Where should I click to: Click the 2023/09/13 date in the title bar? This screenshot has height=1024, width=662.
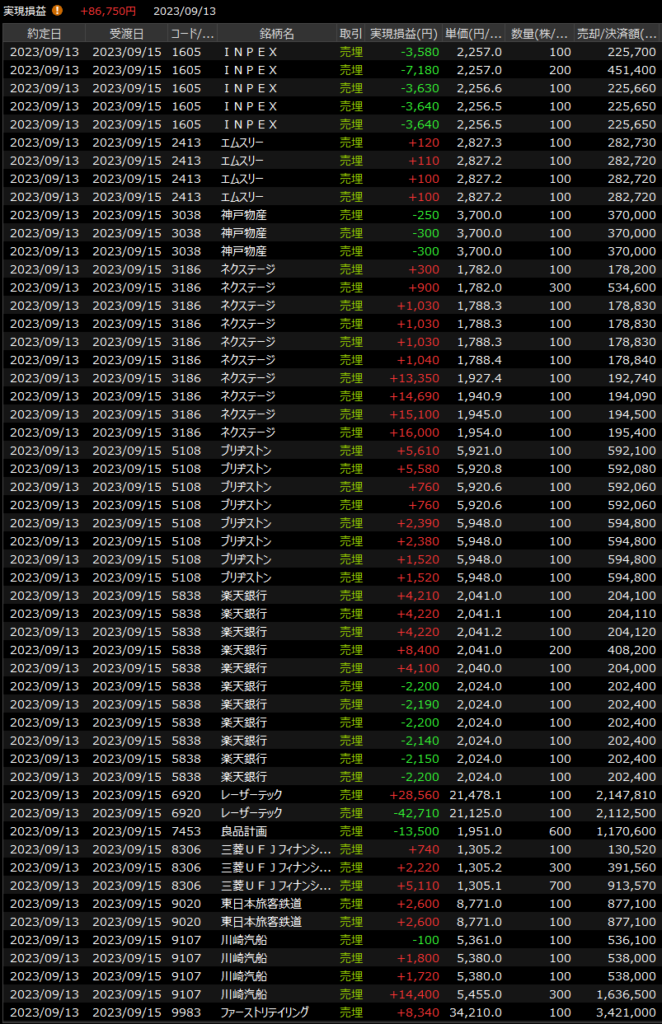click(183, 11)
